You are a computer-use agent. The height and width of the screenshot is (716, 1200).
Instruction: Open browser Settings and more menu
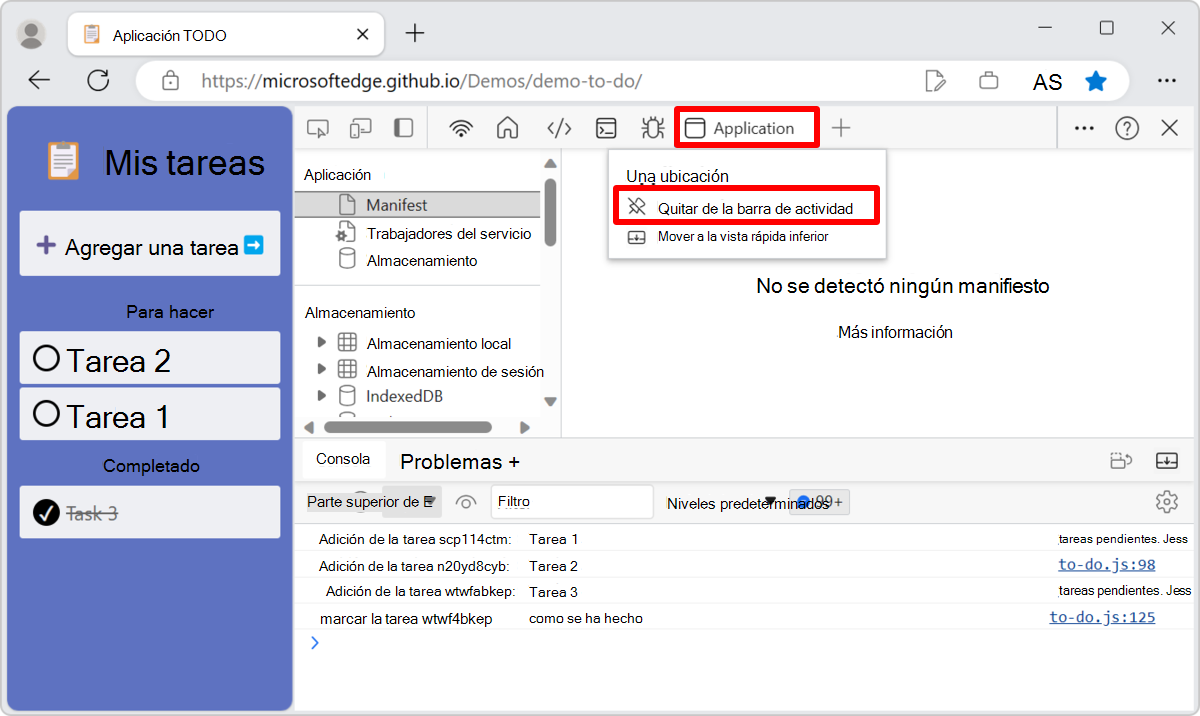[1166, 81]
